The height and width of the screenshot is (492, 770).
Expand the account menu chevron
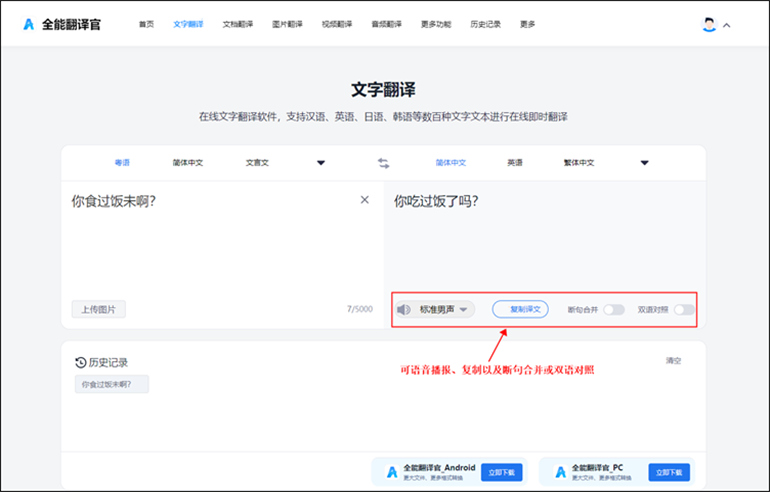click(727, 25)
